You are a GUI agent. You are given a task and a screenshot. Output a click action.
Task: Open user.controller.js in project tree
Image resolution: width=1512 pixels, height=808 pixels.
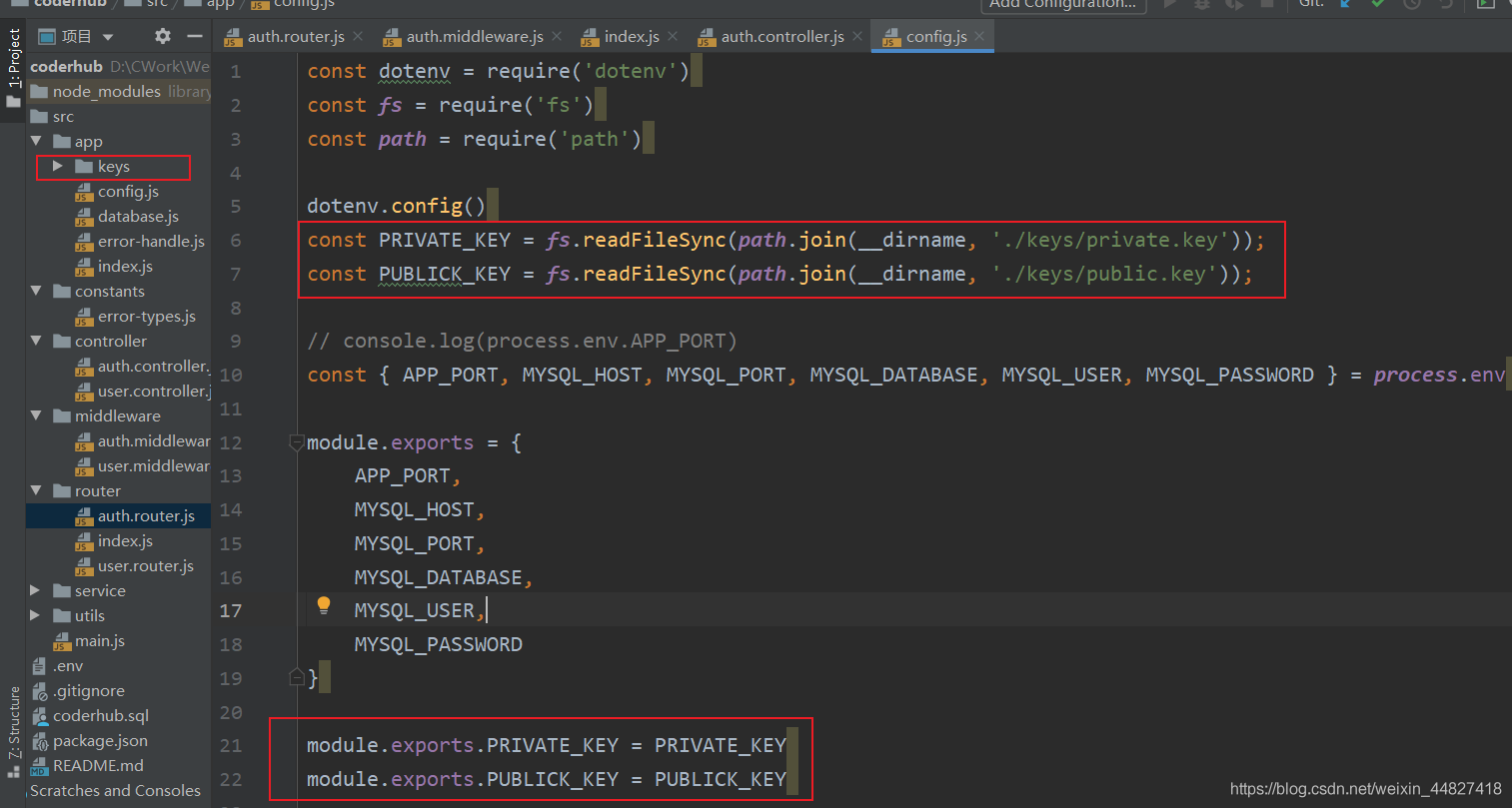(154, 391)
